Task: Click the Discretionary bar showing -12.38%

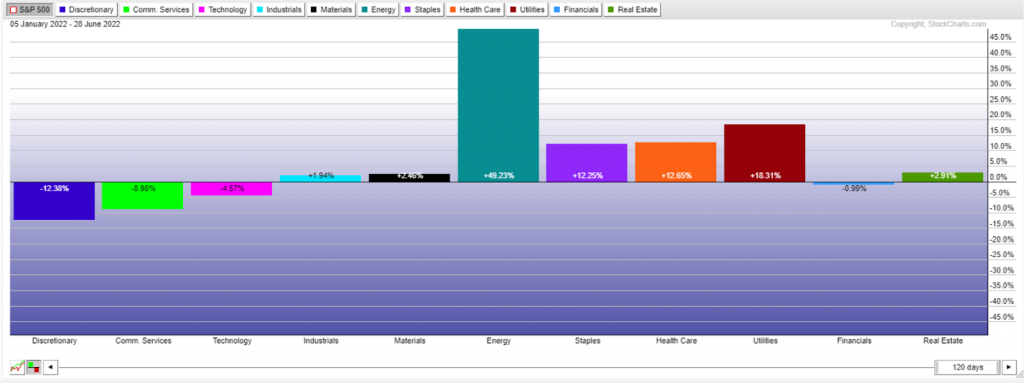Action: point(54,201)
